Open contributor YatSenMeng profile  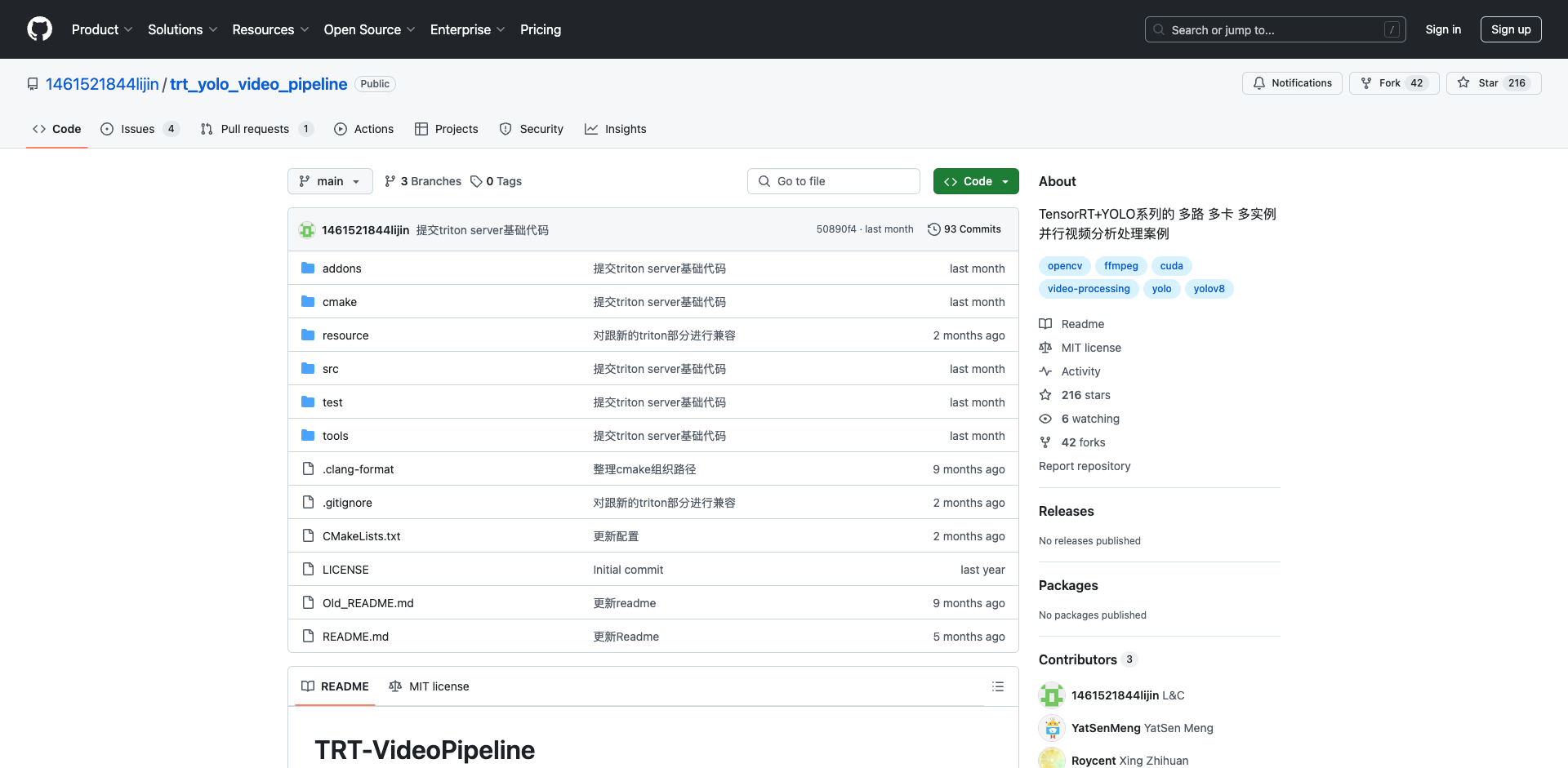coord(1106,728)
